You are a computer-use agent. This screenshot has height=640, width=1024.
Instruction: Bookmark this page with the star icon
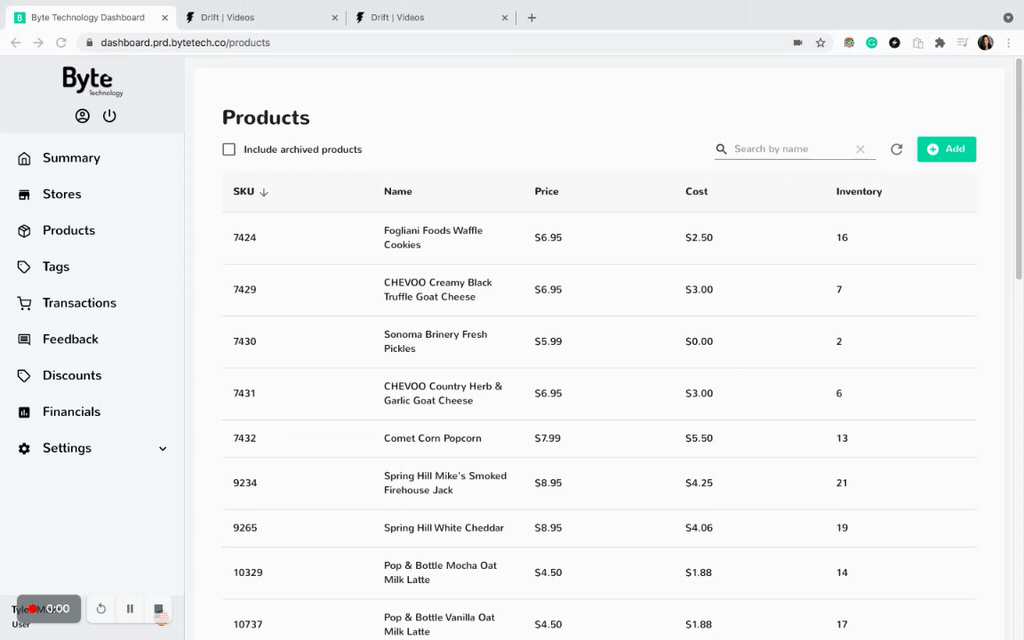[x=820, y=43]
